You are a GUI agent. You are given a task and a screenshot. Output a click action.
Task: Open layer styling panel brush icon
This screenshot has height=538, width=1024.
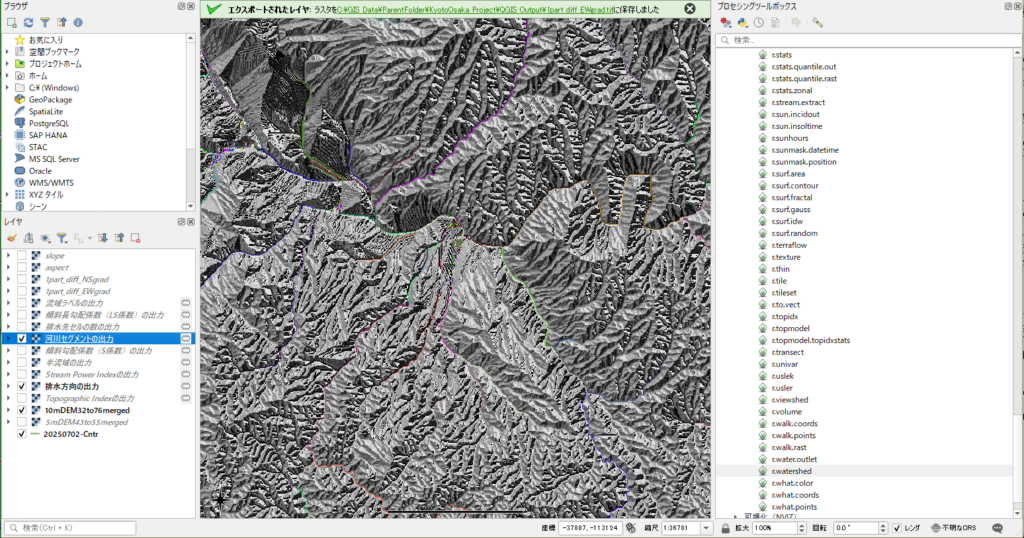coord(12,238)
